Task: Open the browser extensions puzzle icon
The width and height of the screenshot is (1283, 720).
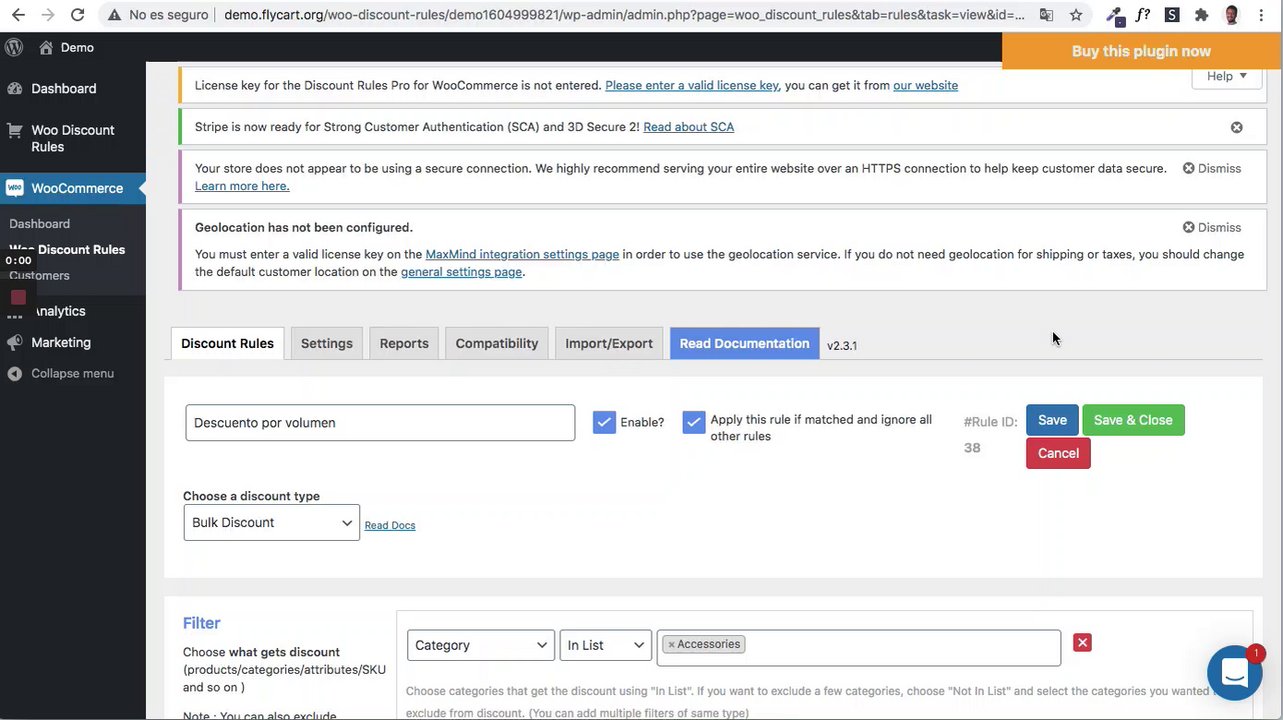Action: (1201, 15)
